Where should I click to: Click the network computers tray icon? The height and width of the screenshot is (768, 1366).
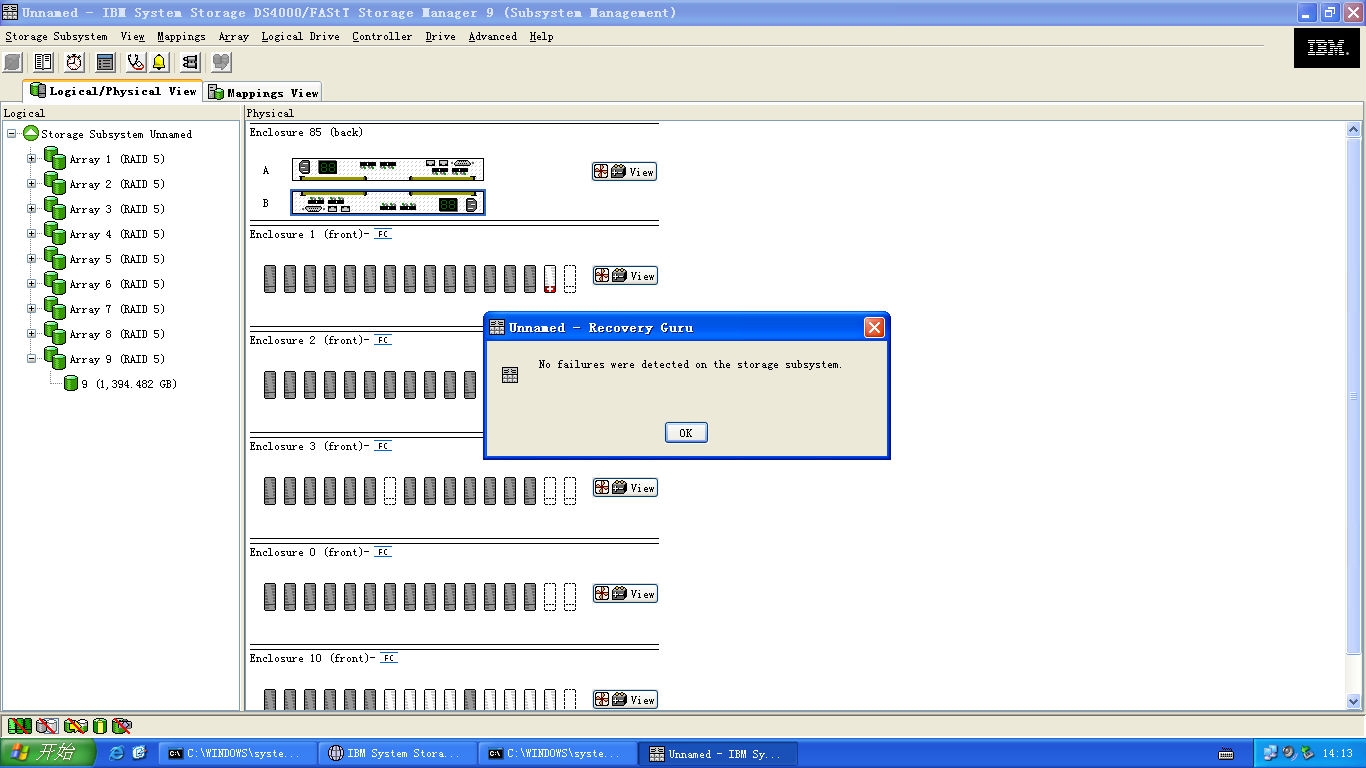tap(1270, 753)
